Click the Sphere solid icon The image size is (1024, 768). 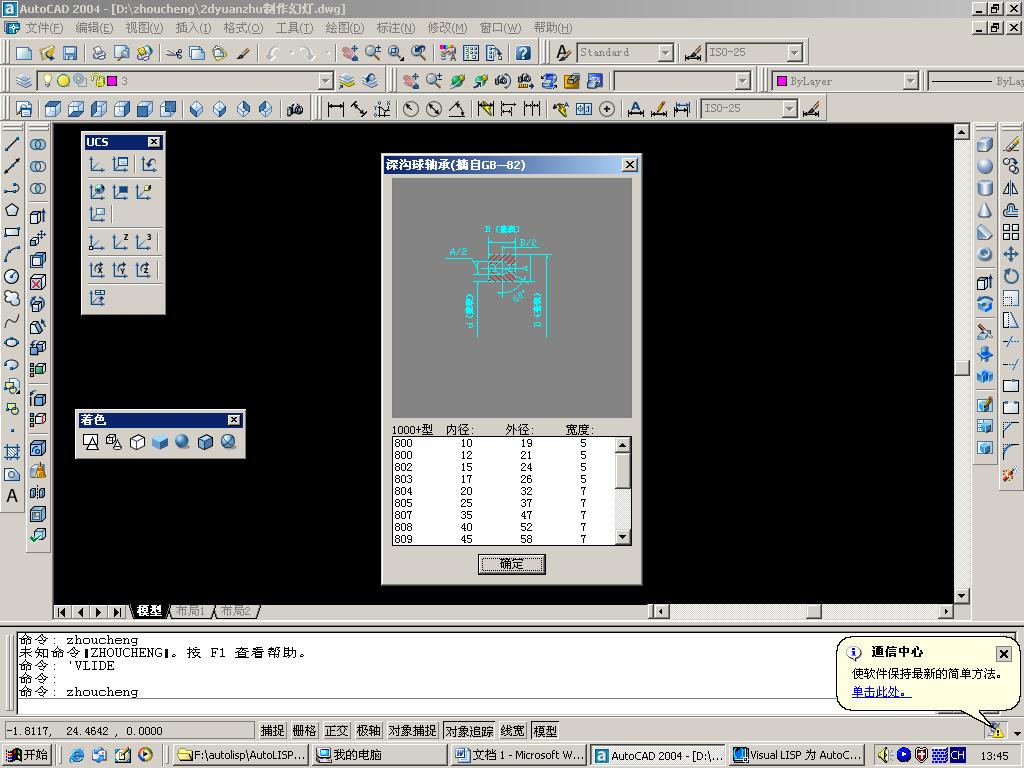click(x=985, y=167)
